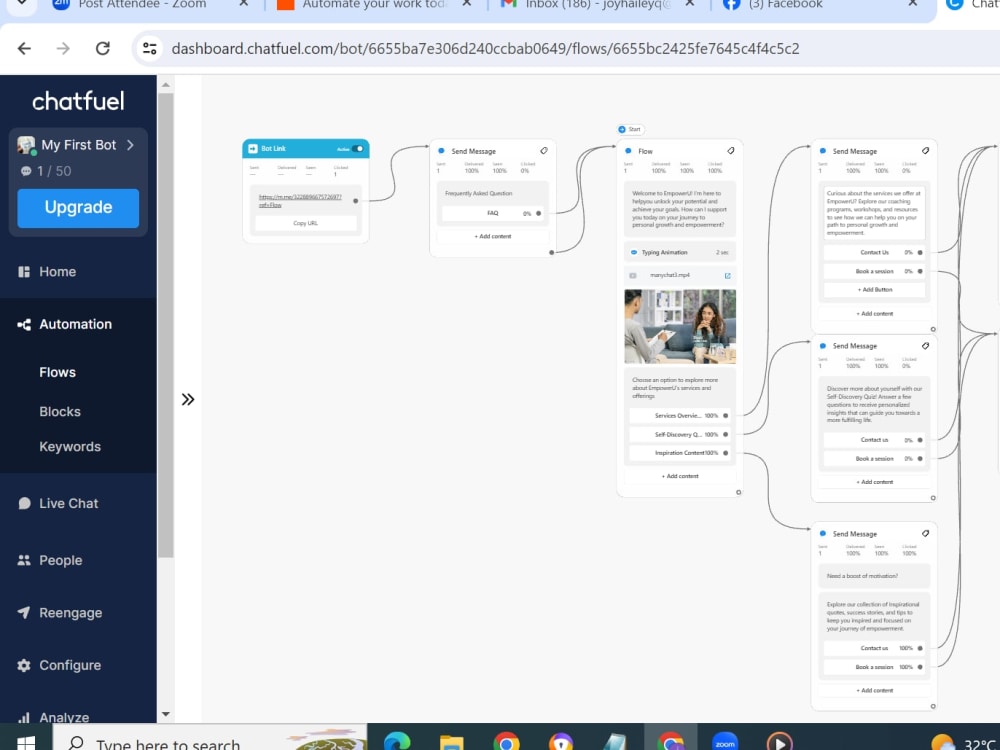Reload the Chatfuel dashboard page
The width and height of the screenshot is (1000, 750).
coord(103,48)
